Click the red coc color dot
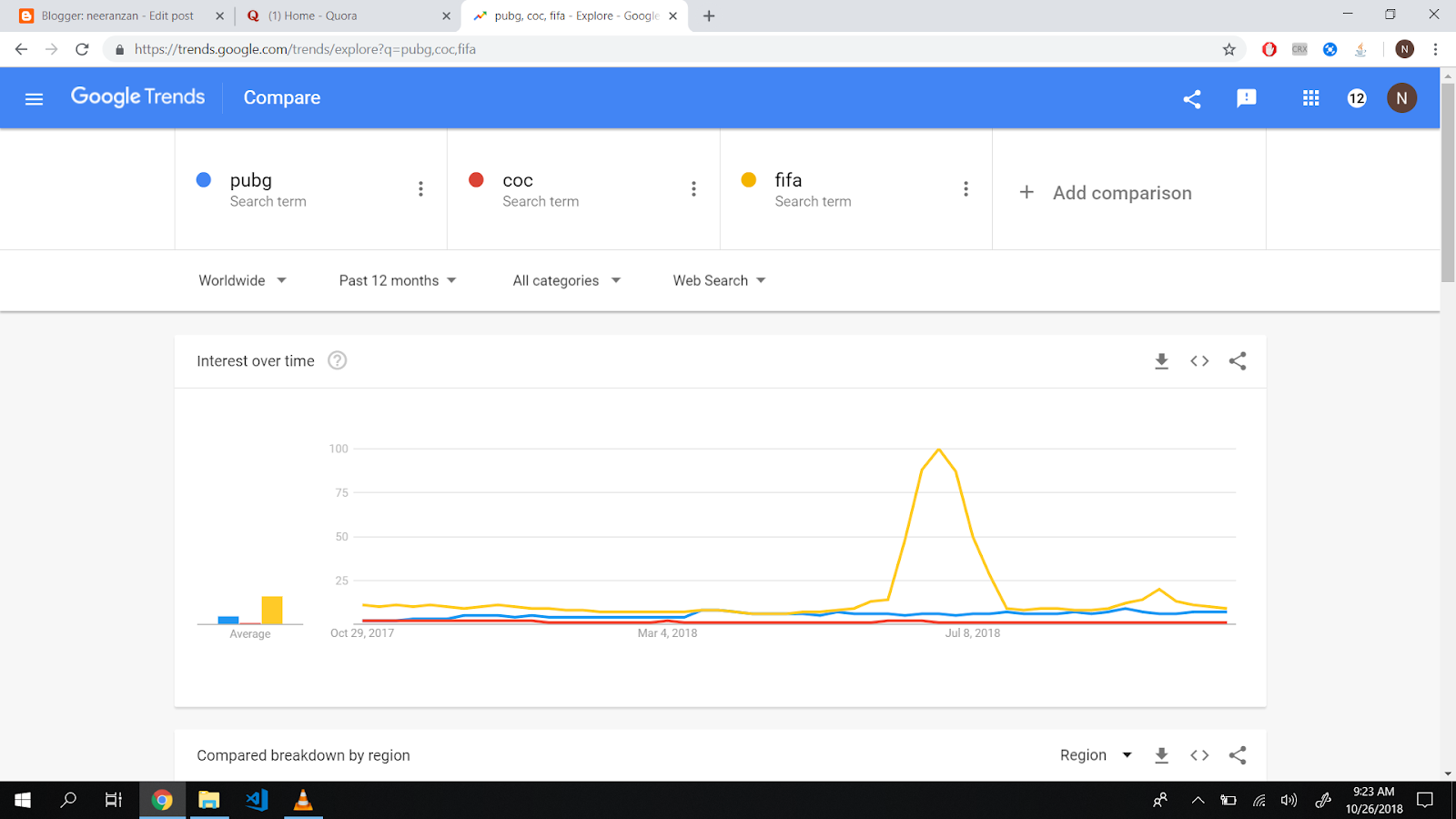This screenshot has height=819, width=1456. (476, 180)
